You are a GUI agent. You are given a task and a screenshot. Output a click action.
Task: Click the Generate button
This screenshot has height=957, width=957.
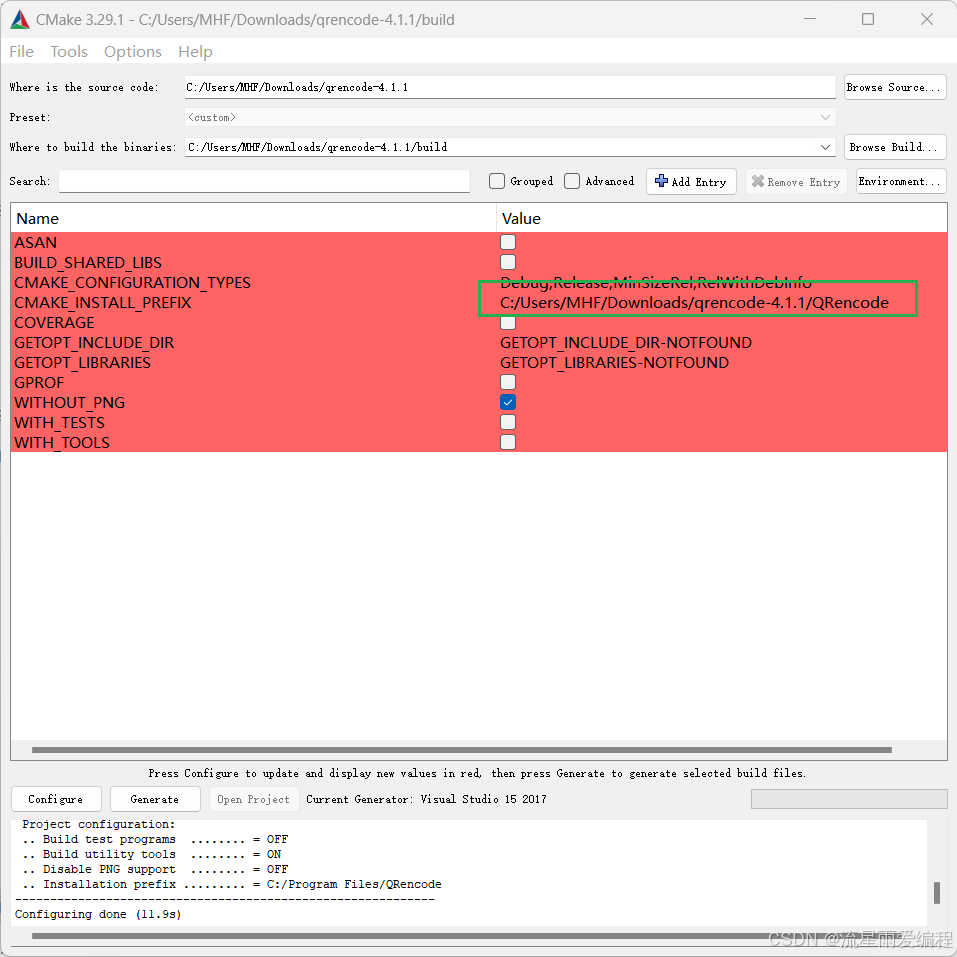coord(155,799)
